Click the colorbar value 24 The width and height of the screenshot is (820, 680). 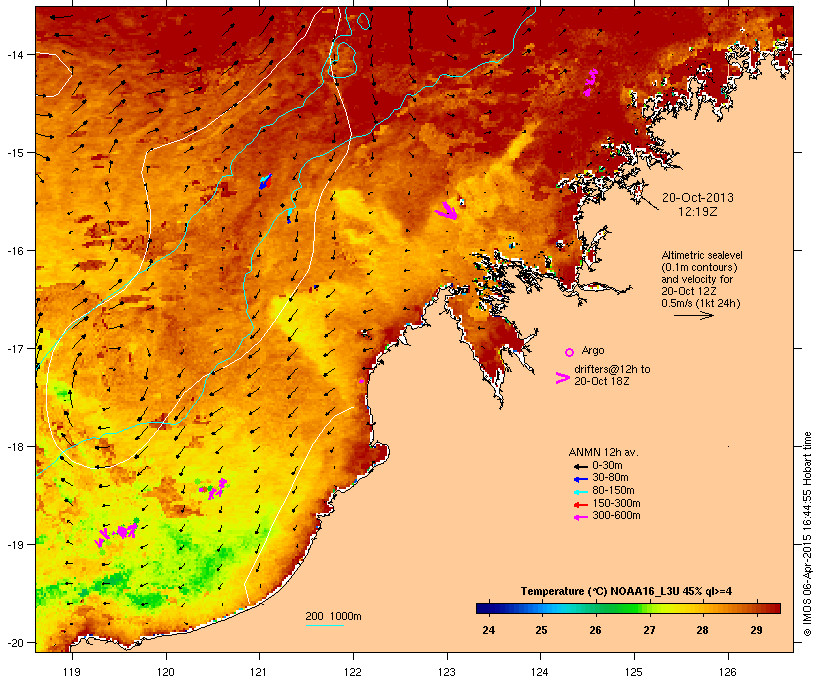pos(488,630)
